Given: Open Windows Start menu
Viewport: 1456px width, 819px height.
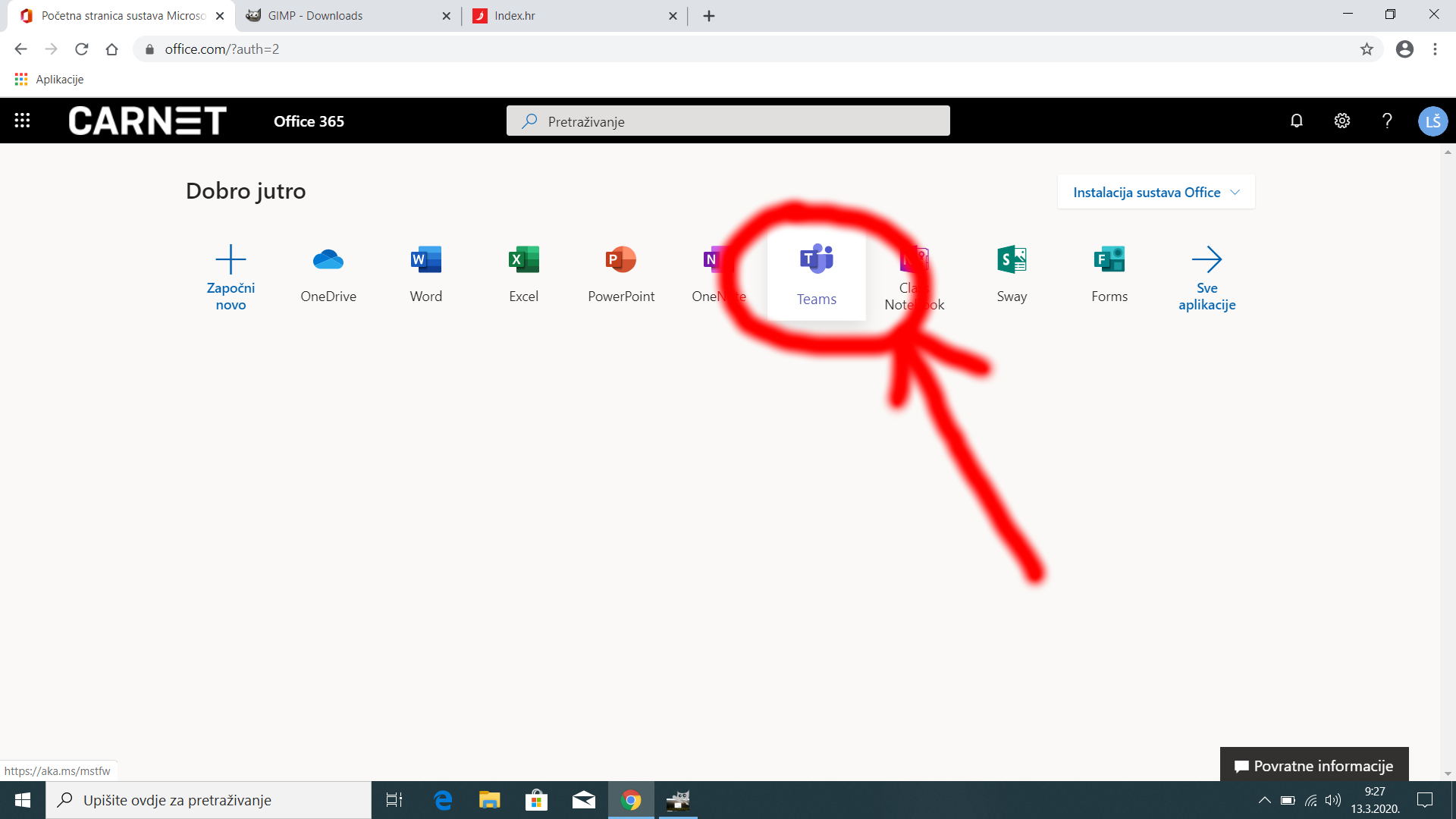Looking at the screenshot, I should [23, 800].
